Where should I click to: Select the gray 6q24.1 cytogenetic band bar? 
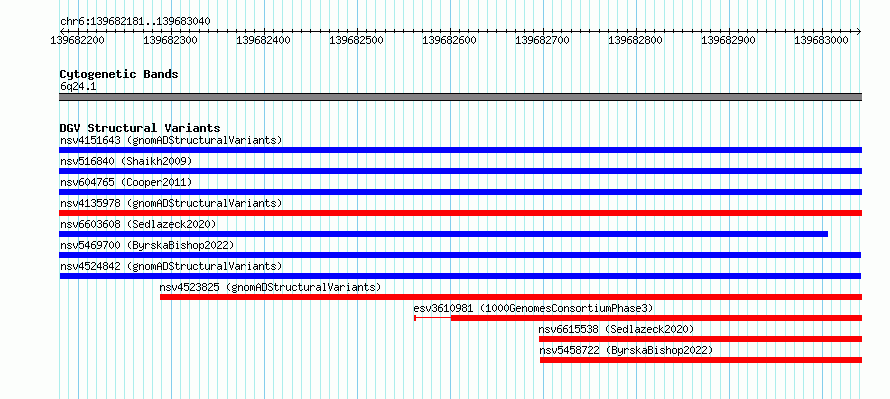point(460,97)
